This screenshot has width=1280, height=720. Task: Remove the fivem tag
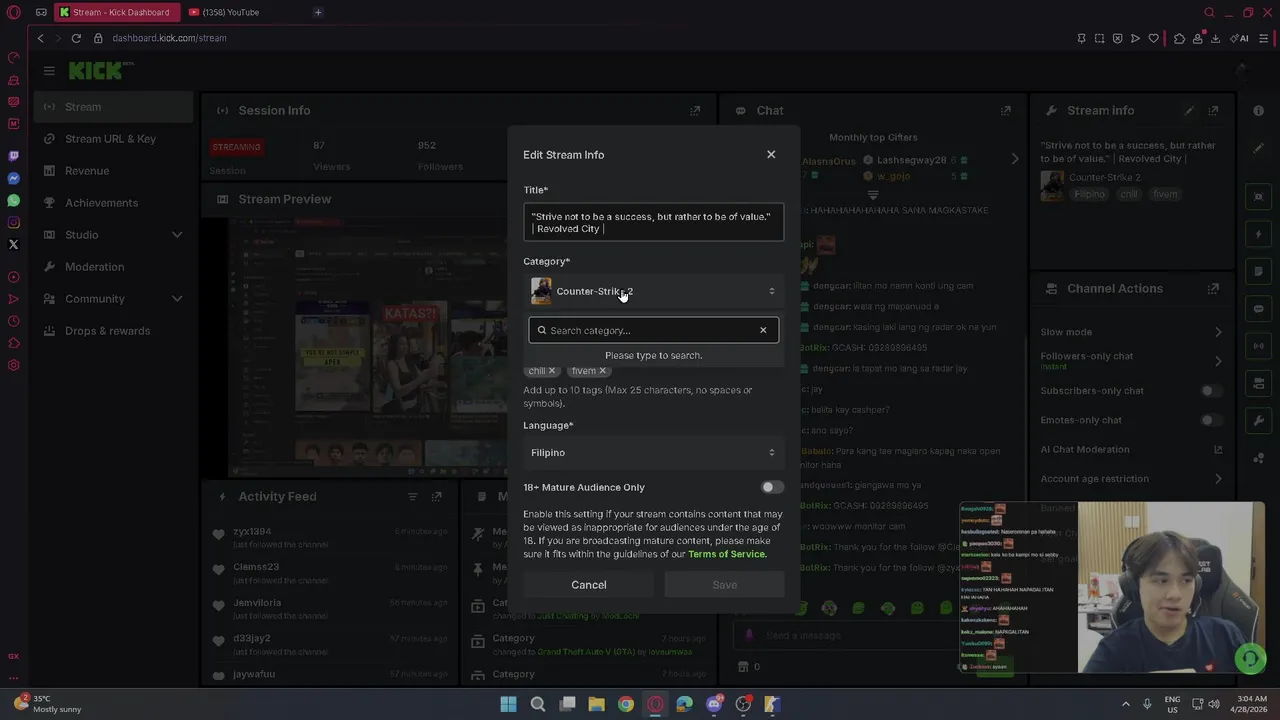pos(602,371)
